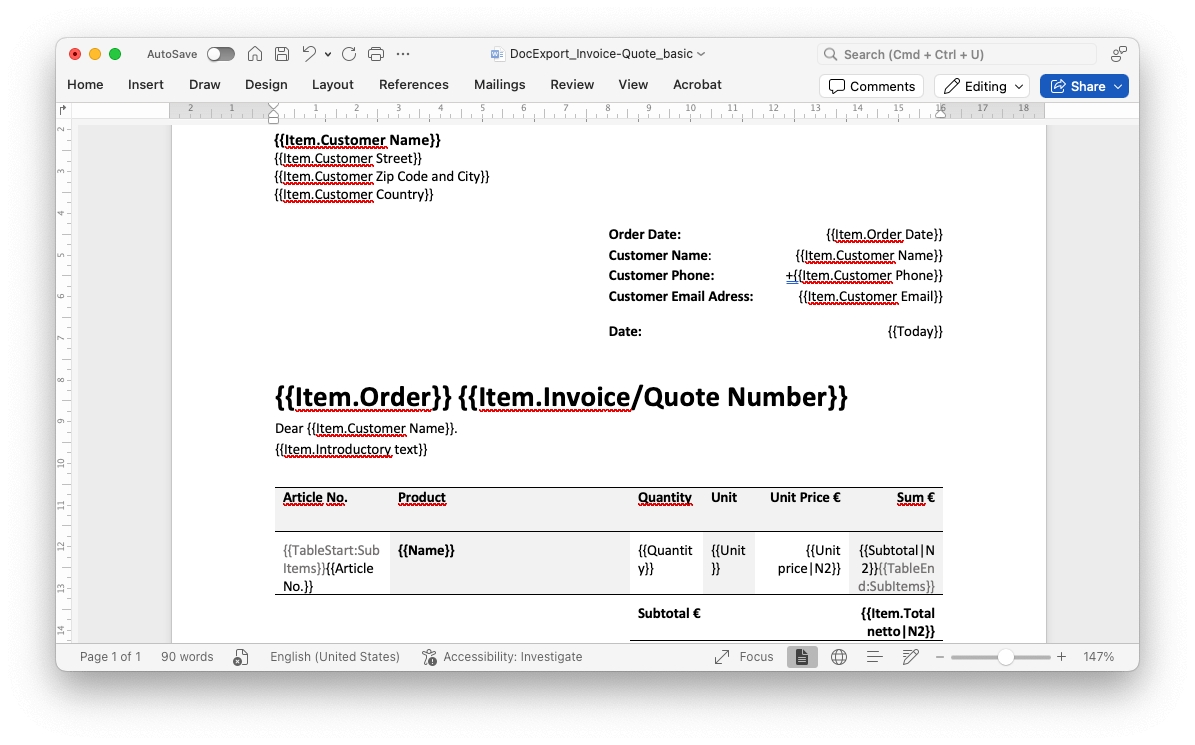Enable Focus mode

pos(744,657)
